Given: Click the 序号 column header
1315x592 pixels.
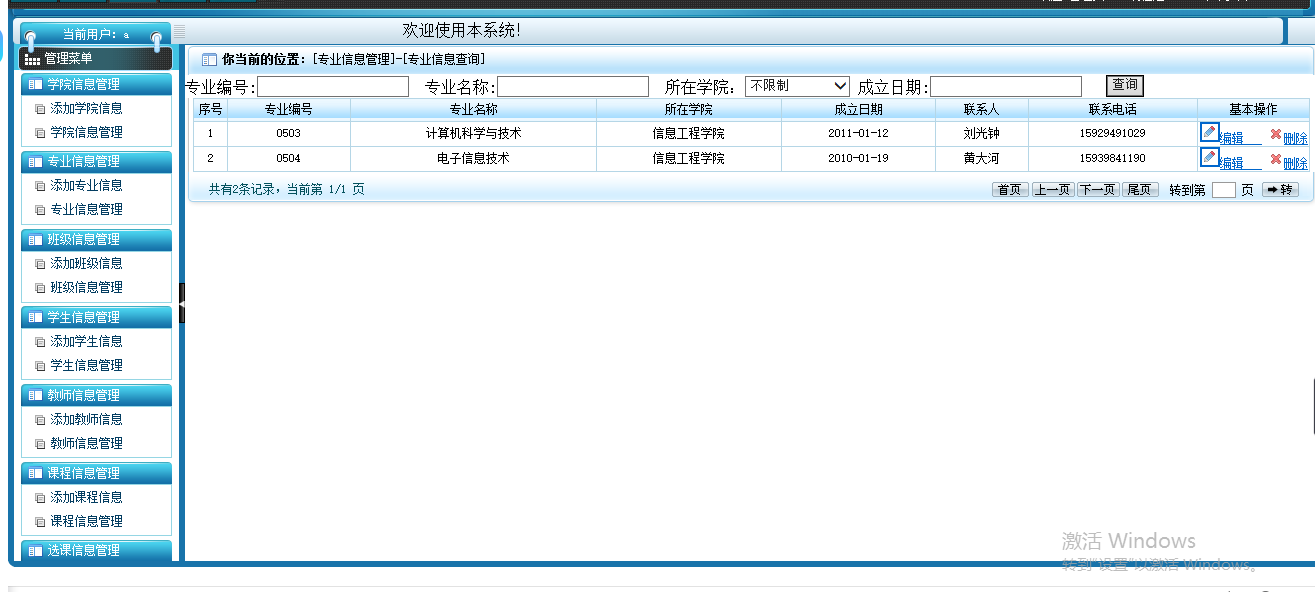Looking at the screenshot, I should [x=210, y=109].
